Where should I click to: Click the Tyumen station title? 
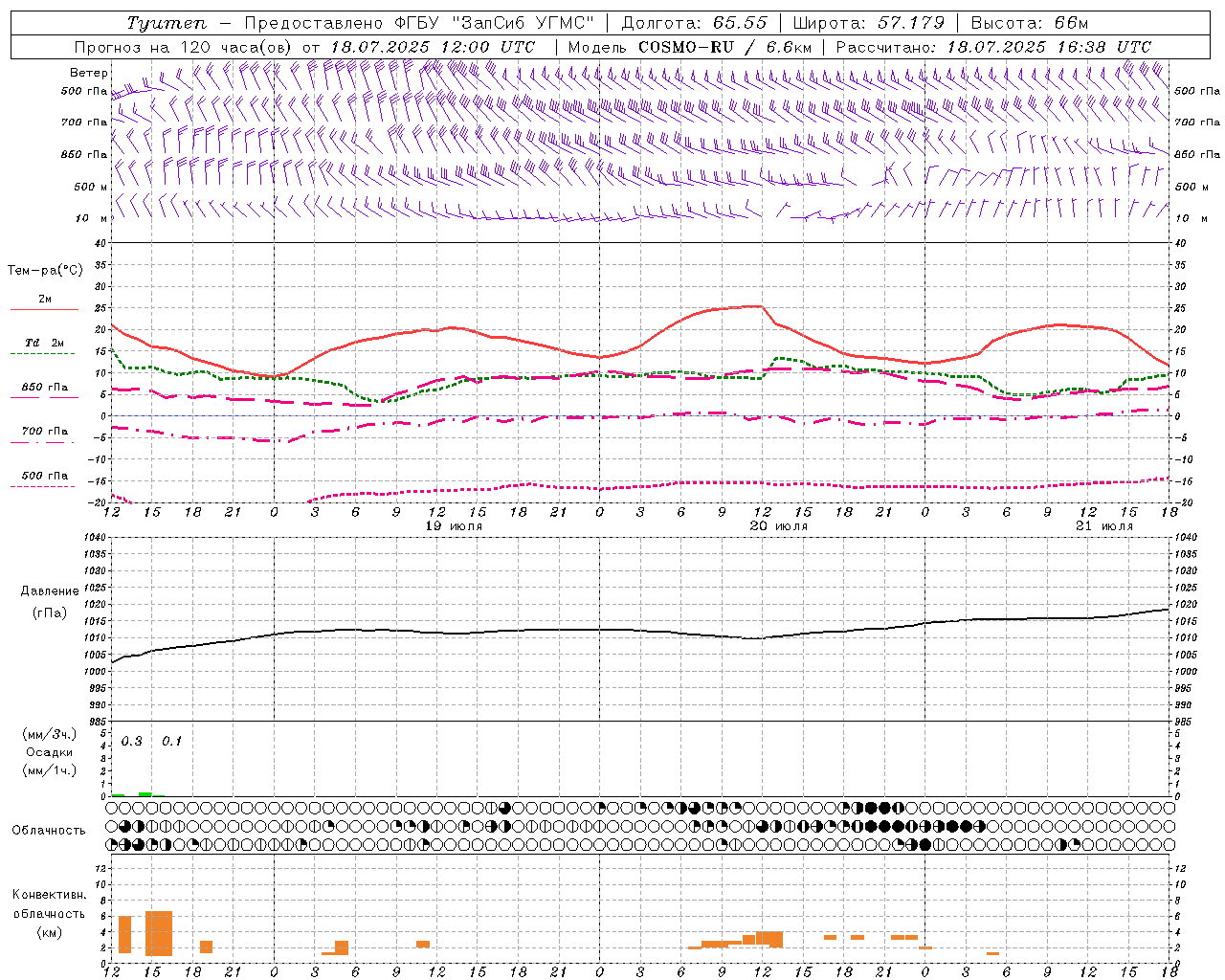coord(166,23)
